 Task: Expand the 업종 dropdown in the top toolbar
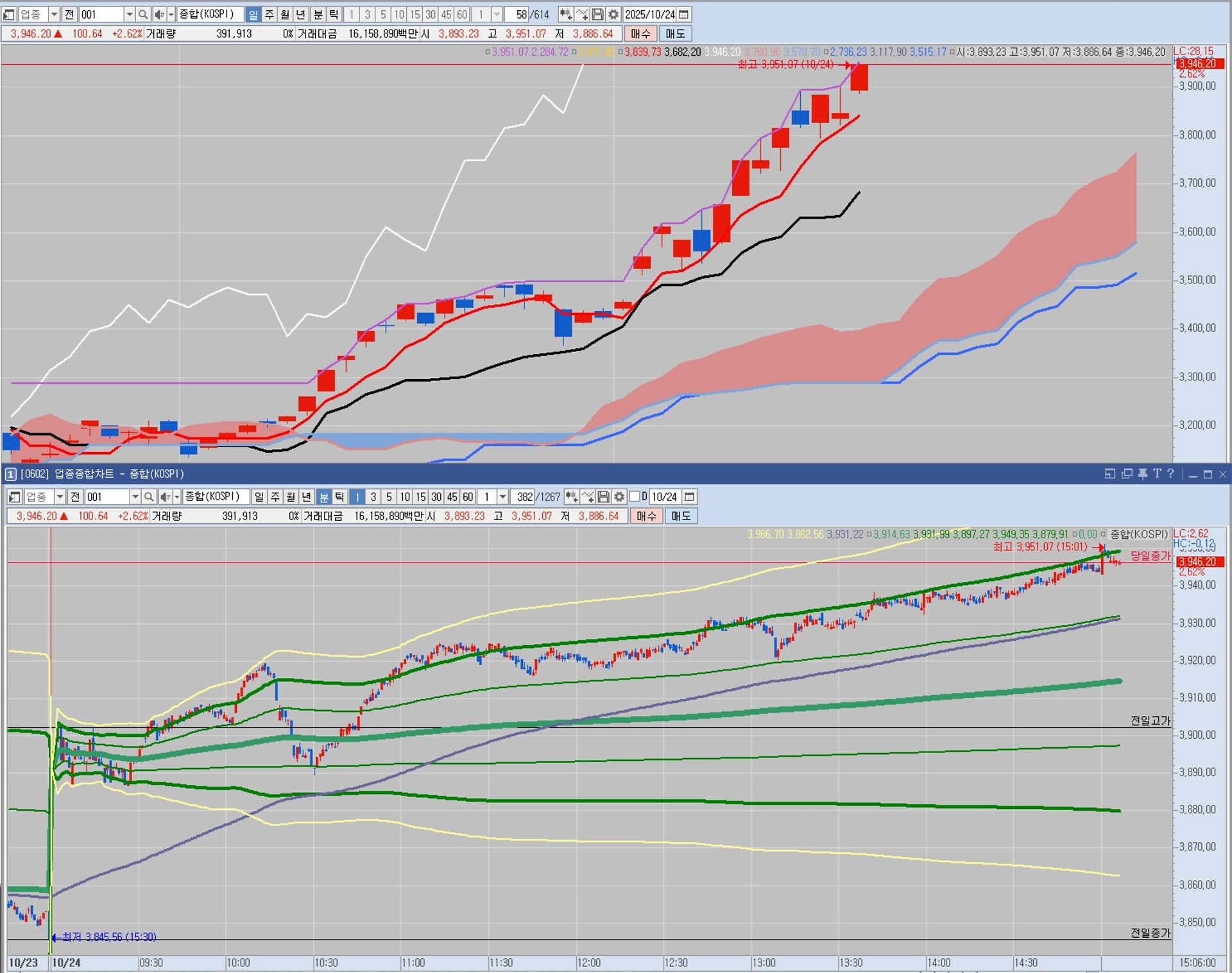[x=54, y=14]
